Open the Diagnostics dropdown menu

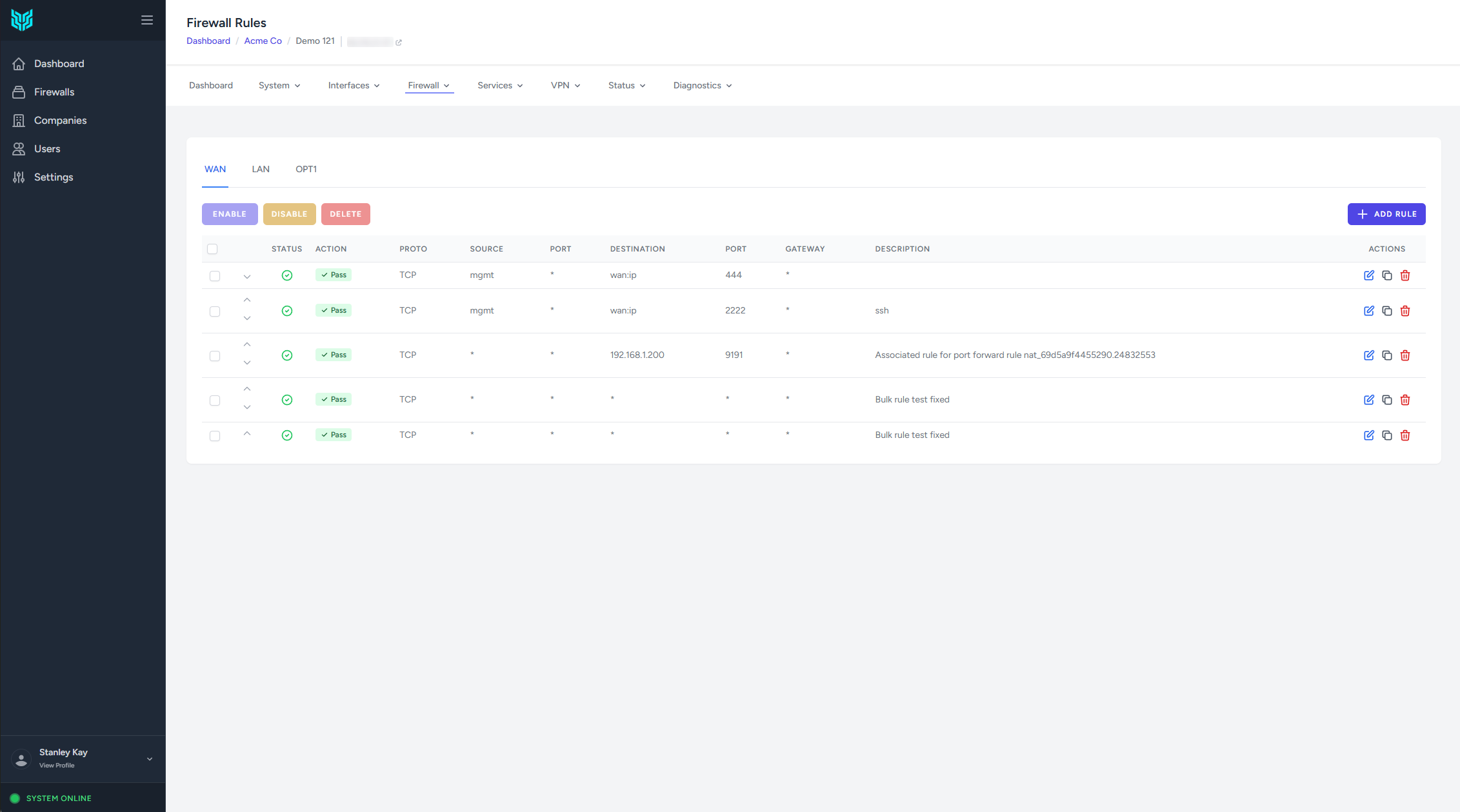tap(702, 85)
